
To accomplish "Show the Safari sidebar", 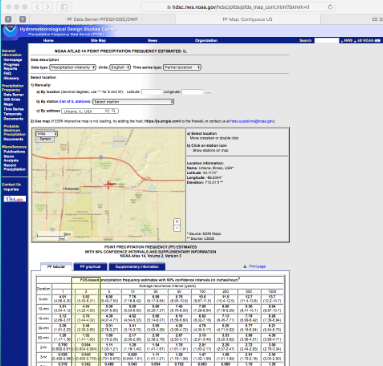I will [64, 7].
